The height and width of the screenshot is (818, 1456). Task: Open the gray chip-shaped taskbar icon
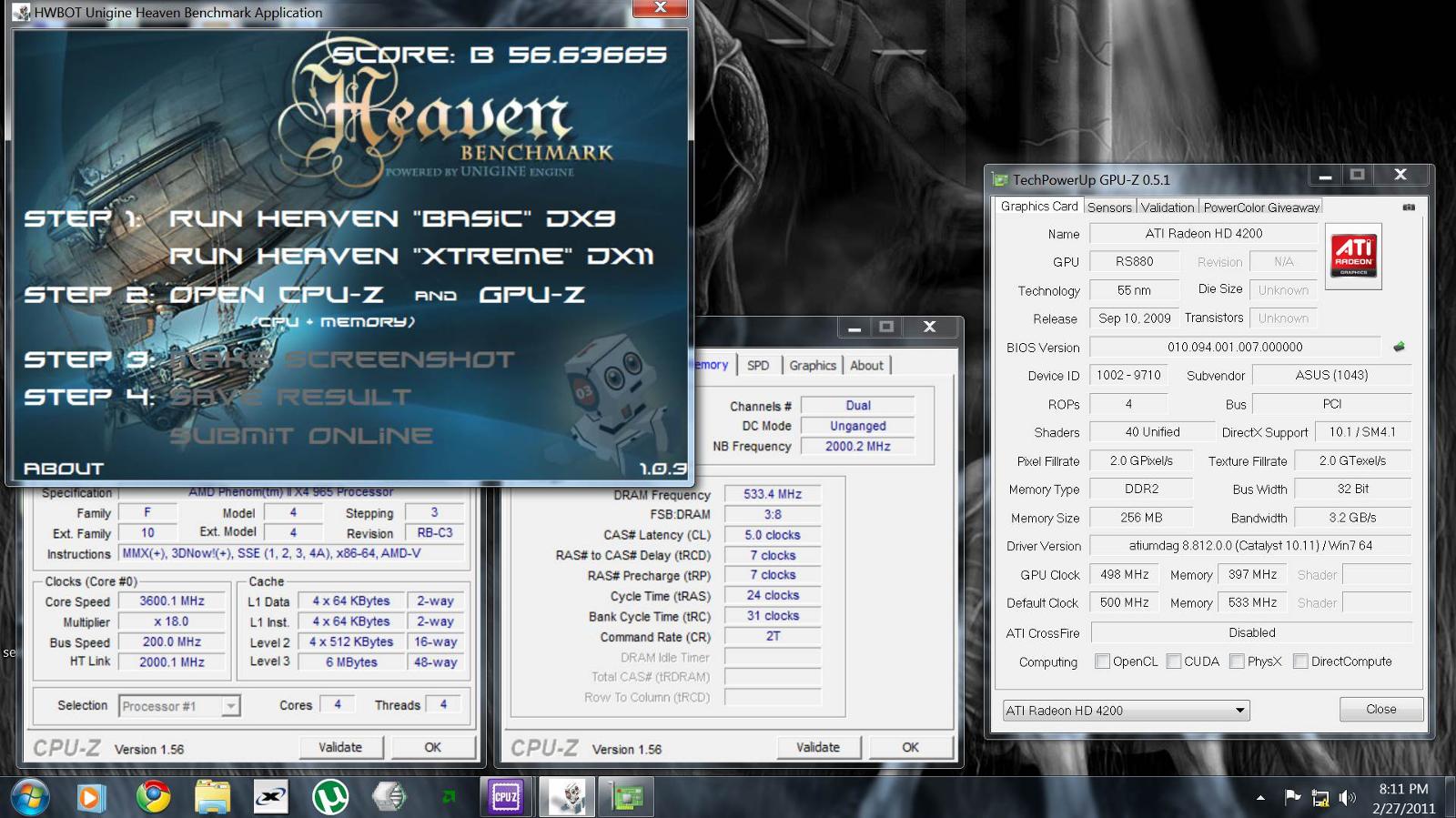pyautogui.click(x=389, y=797)
